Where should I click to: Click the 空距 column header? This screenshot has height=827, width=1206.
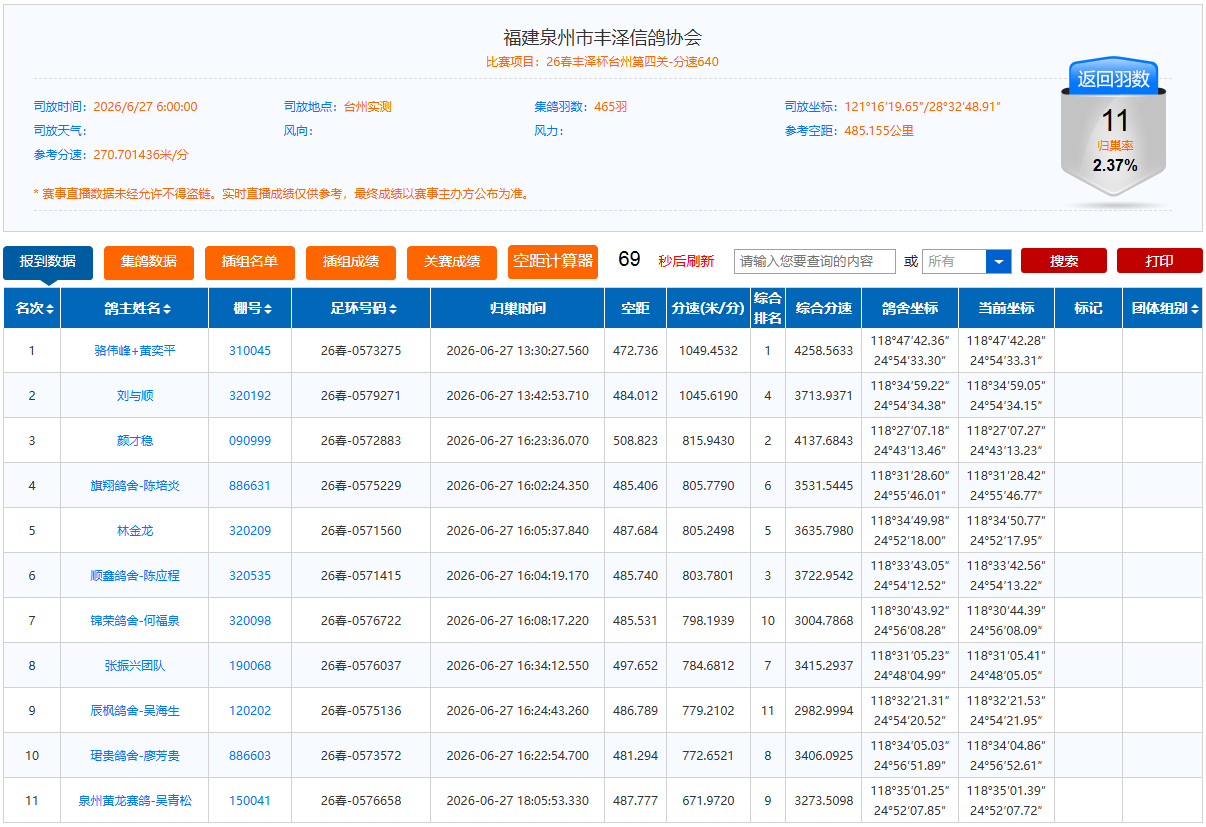click(x=635, y=308)
